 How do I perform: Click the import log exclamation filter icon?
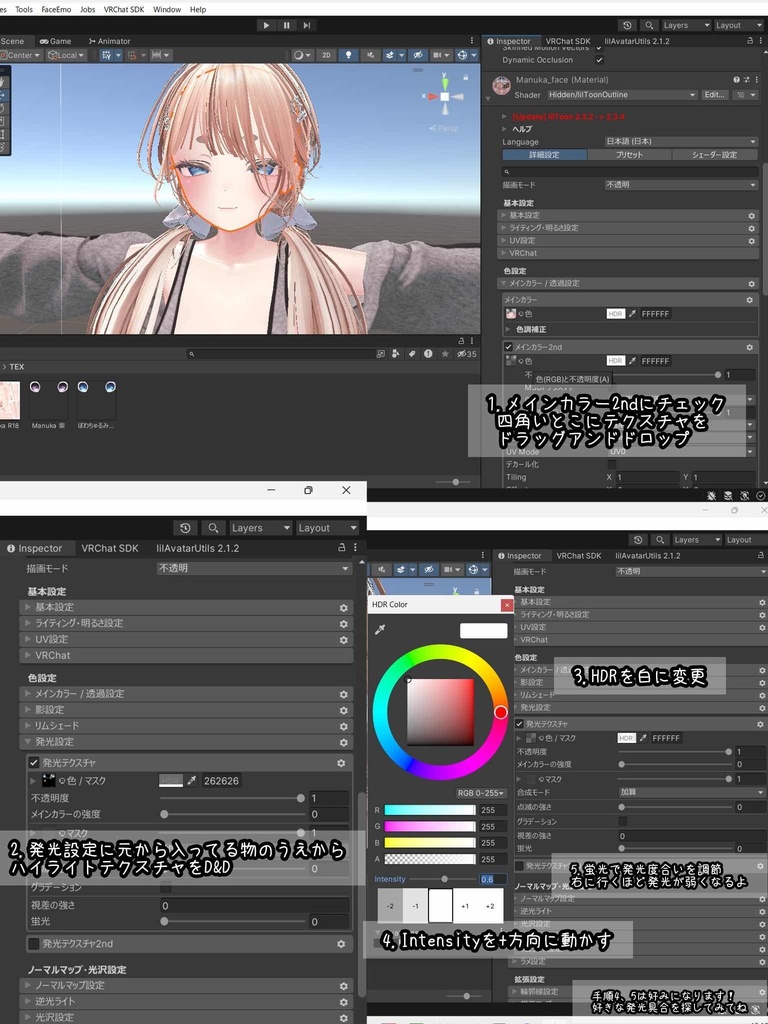428,354
